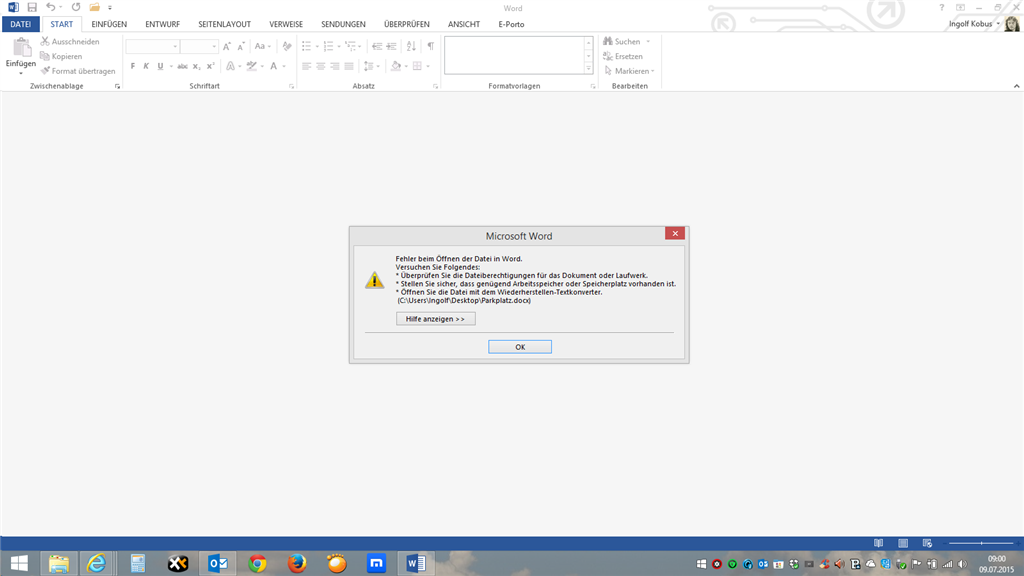Click the Ersetzen button
Viewport: 1024px width, 576px height.
click(623, 56)
